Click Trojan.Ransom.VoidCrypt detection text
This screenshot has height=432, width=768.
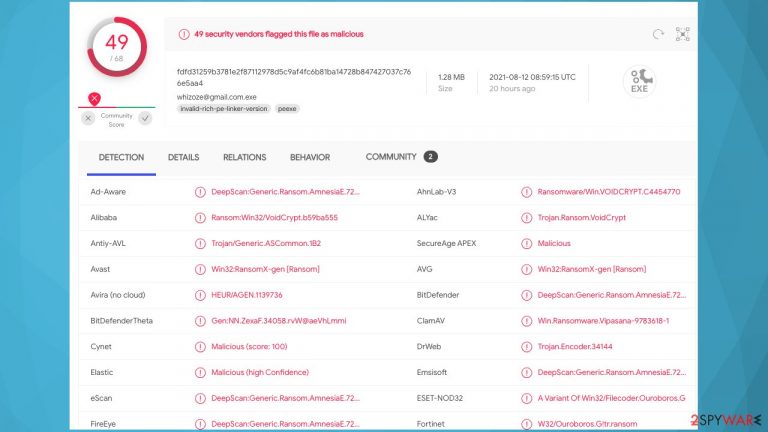pyautogui.click(x=581, y=217)
